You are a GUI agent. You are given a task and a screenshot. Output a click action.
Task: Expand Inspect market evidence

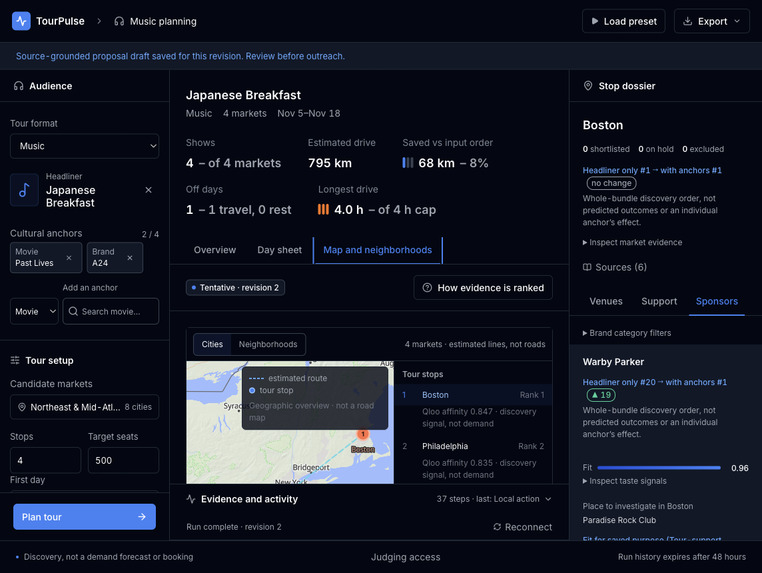click(x=632, y=242)
